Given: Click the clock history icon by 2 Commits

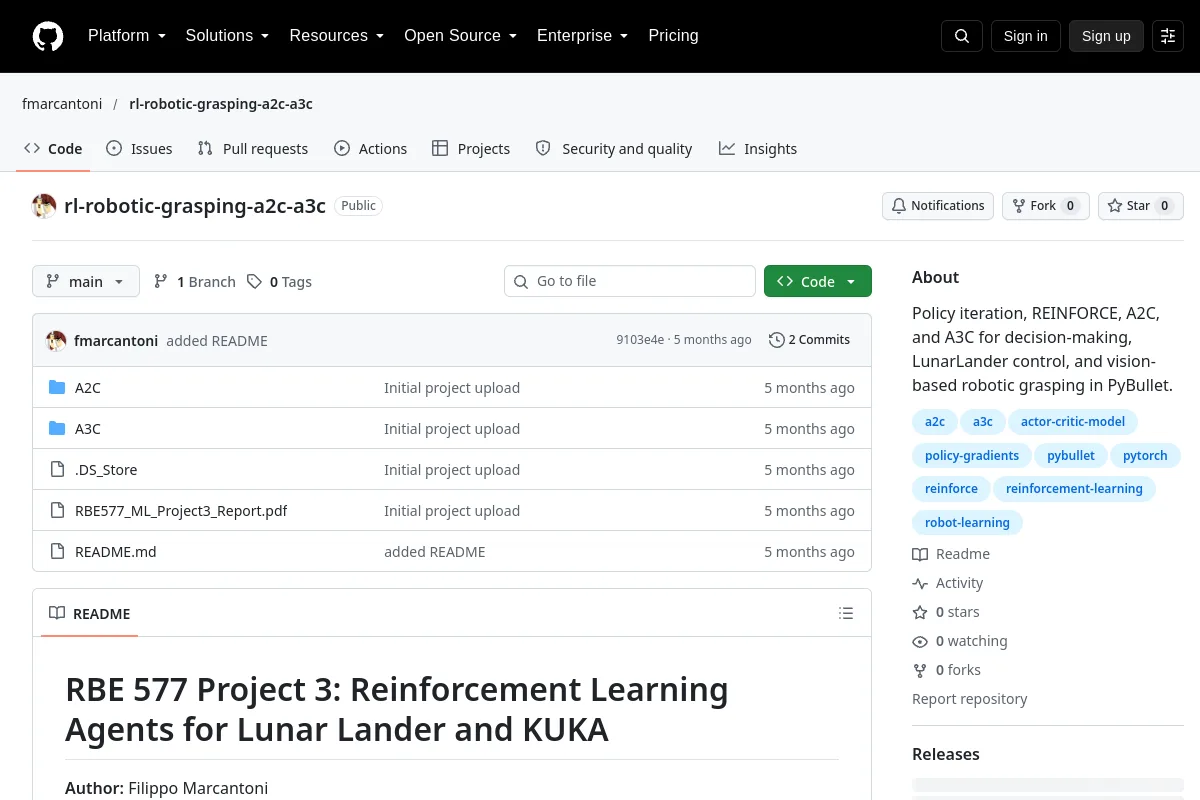Looking at the screenshot, I should 776,340.
